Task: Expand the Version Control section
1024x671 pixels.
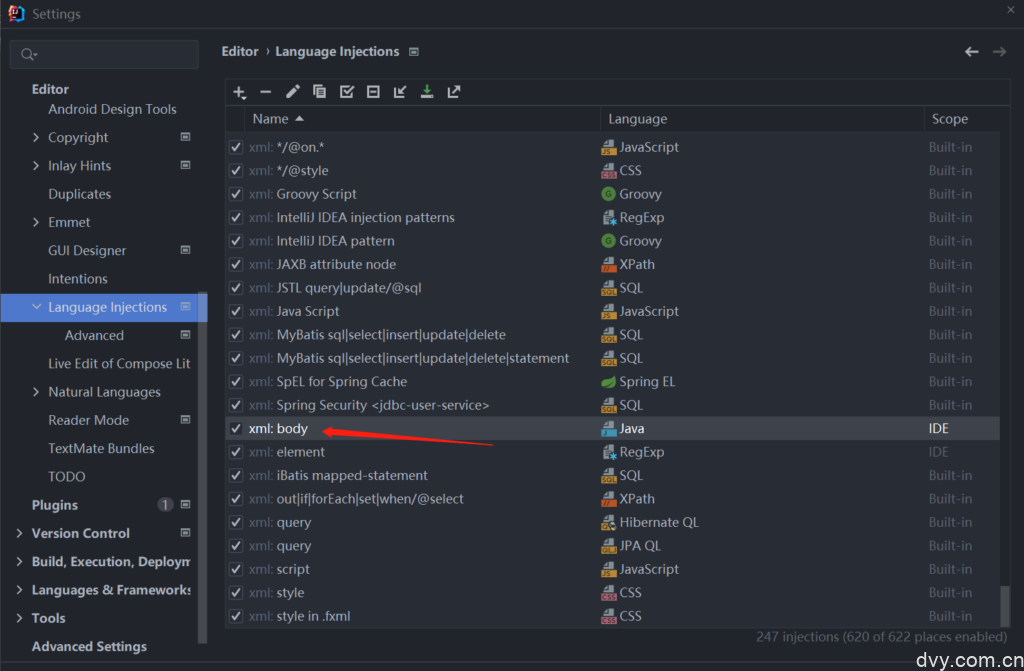Action: (x=20, y=534)
